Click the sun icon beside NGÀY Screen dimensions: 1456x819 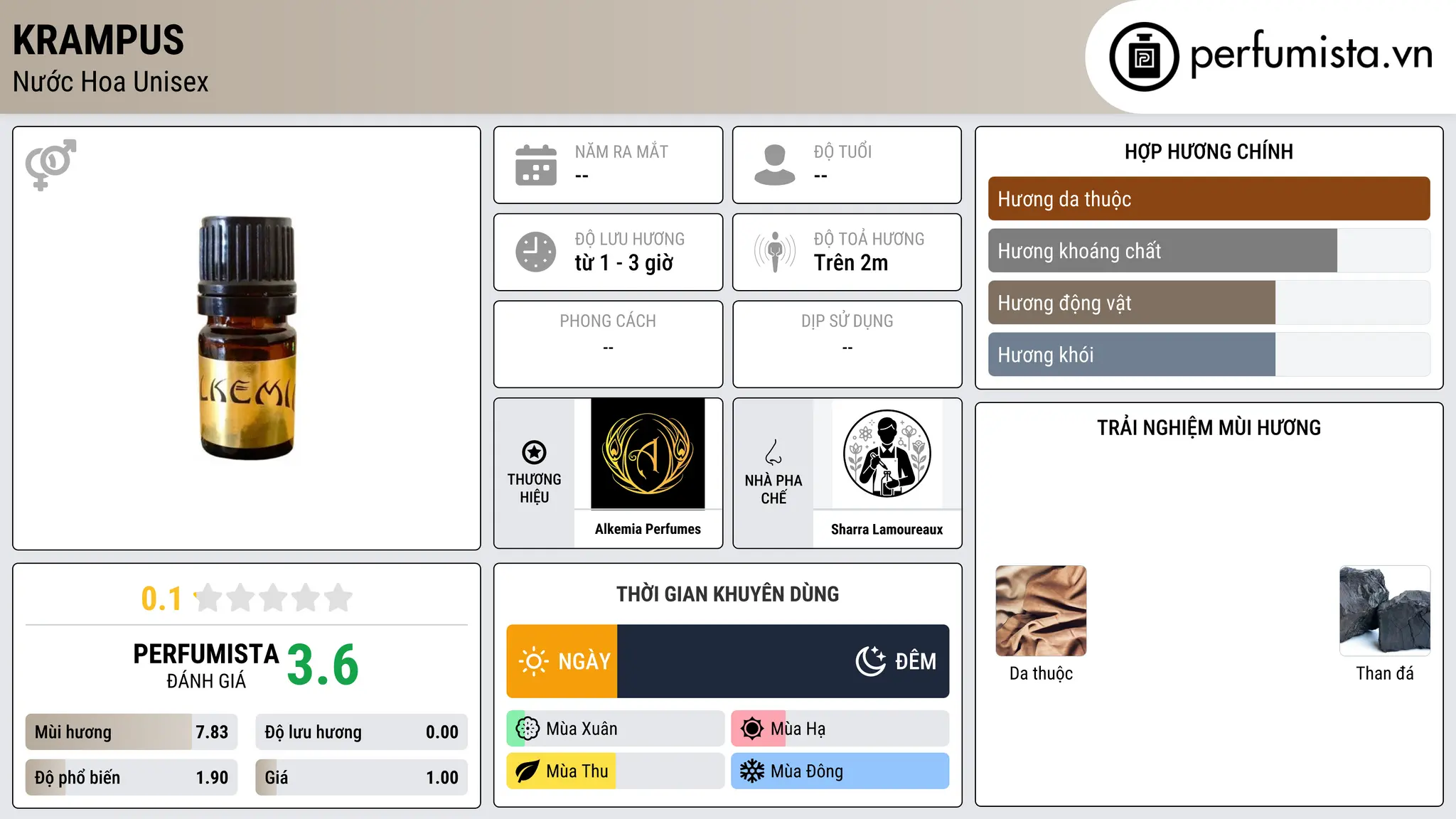tap(533, 661)
